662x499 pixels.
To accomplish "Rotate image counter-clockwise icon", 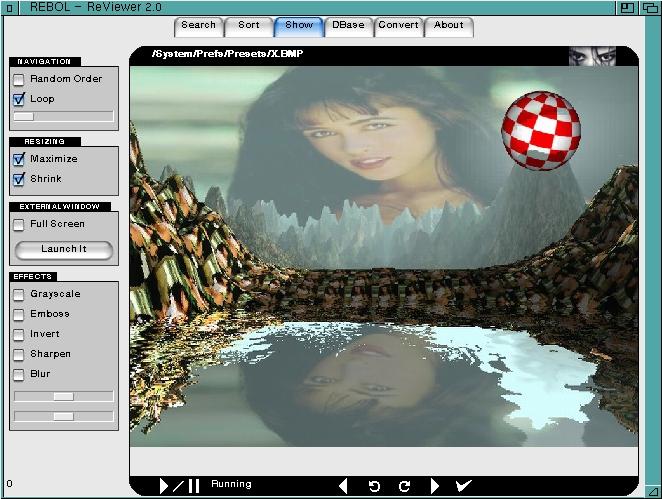I will point(374,486).
